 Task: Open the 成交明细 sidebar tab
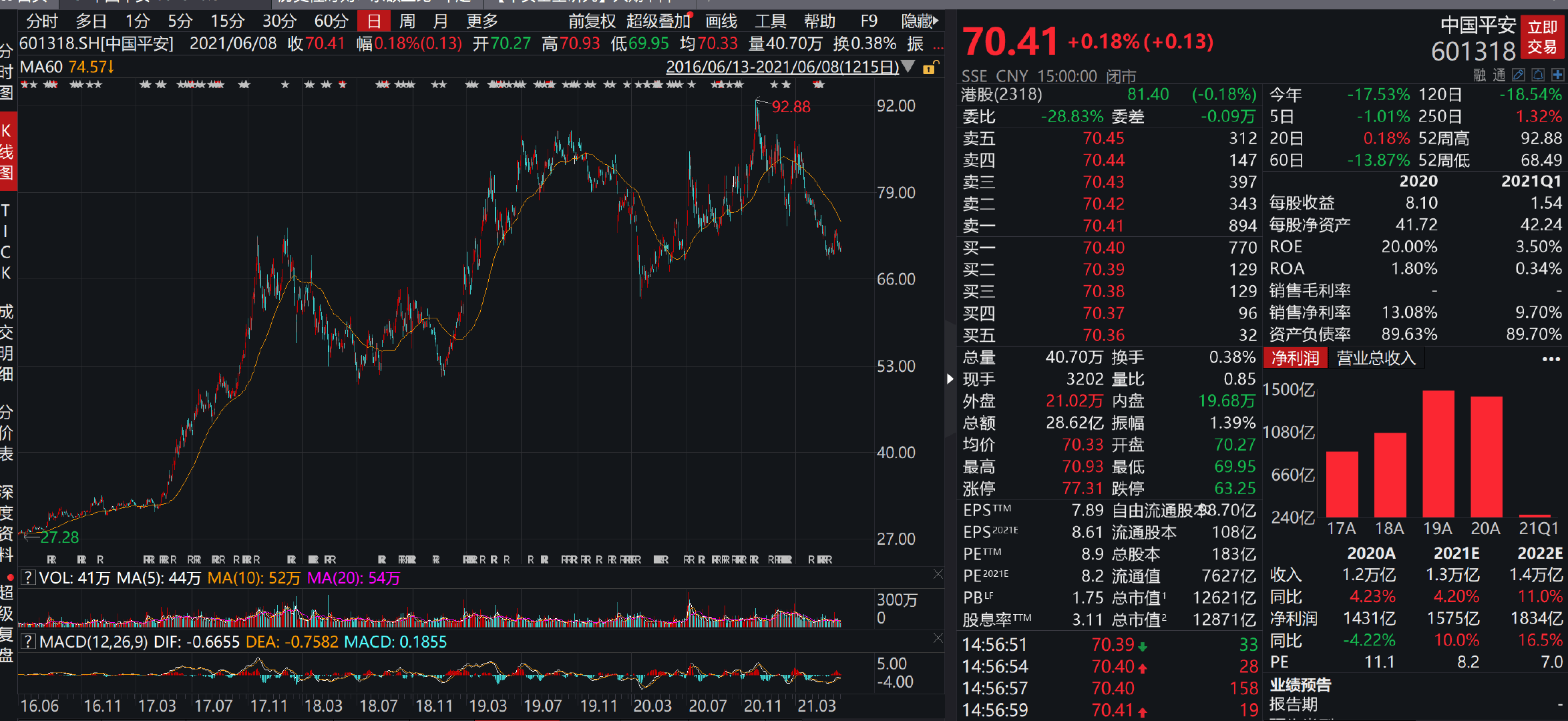pyautogui.click(x=7, y=342)
